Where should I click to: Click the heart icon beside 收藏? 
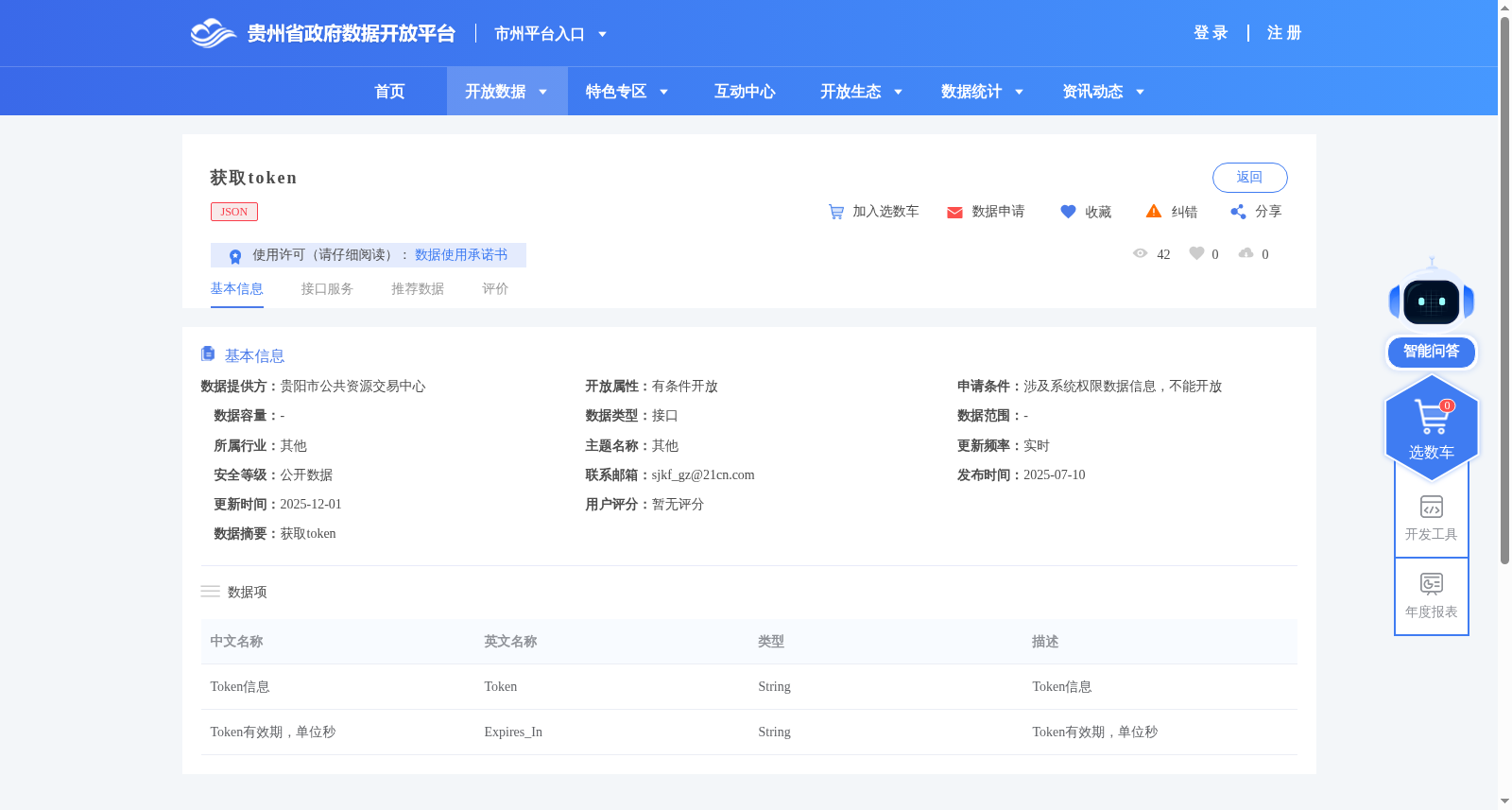(x=1068, y=212)
